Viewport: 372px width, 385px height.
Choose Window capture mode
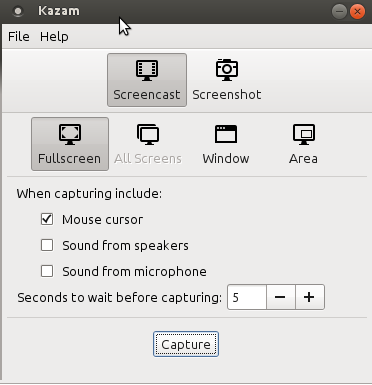pyautogui.click(x=226, y=144)
